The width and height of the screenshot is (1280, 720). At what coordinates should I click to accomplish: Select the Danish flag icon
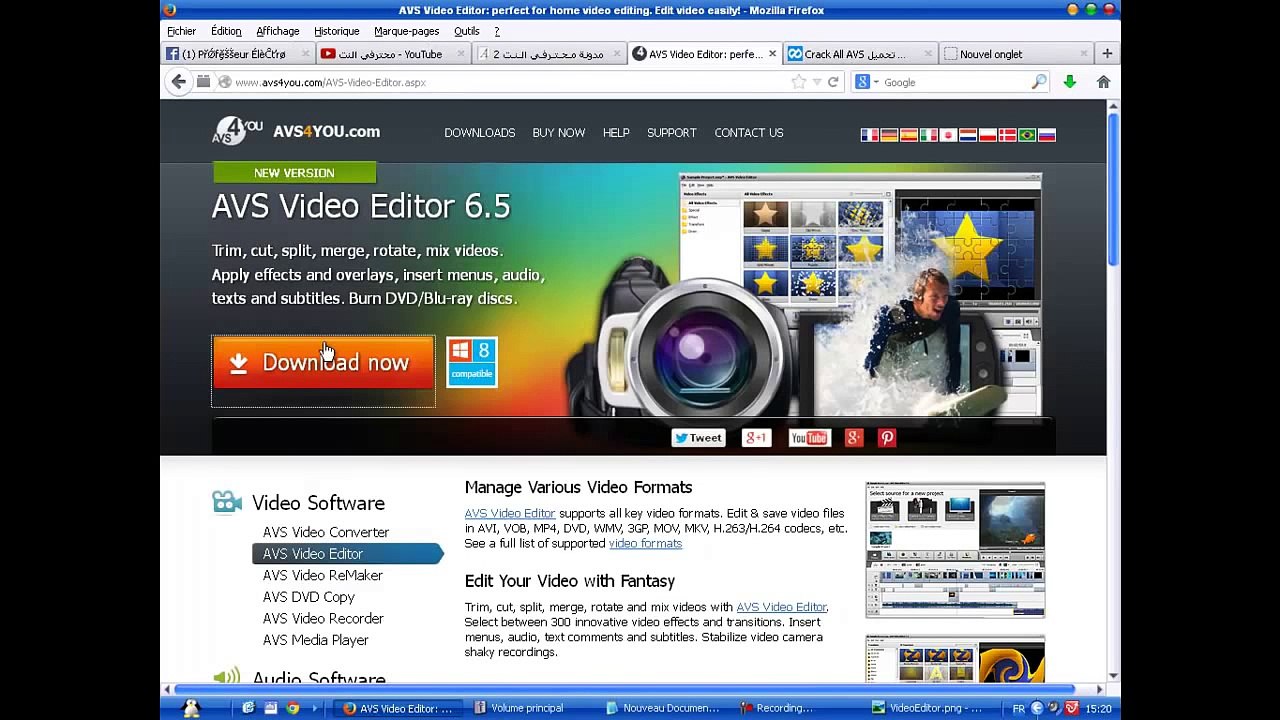[x=1007, y=135]
